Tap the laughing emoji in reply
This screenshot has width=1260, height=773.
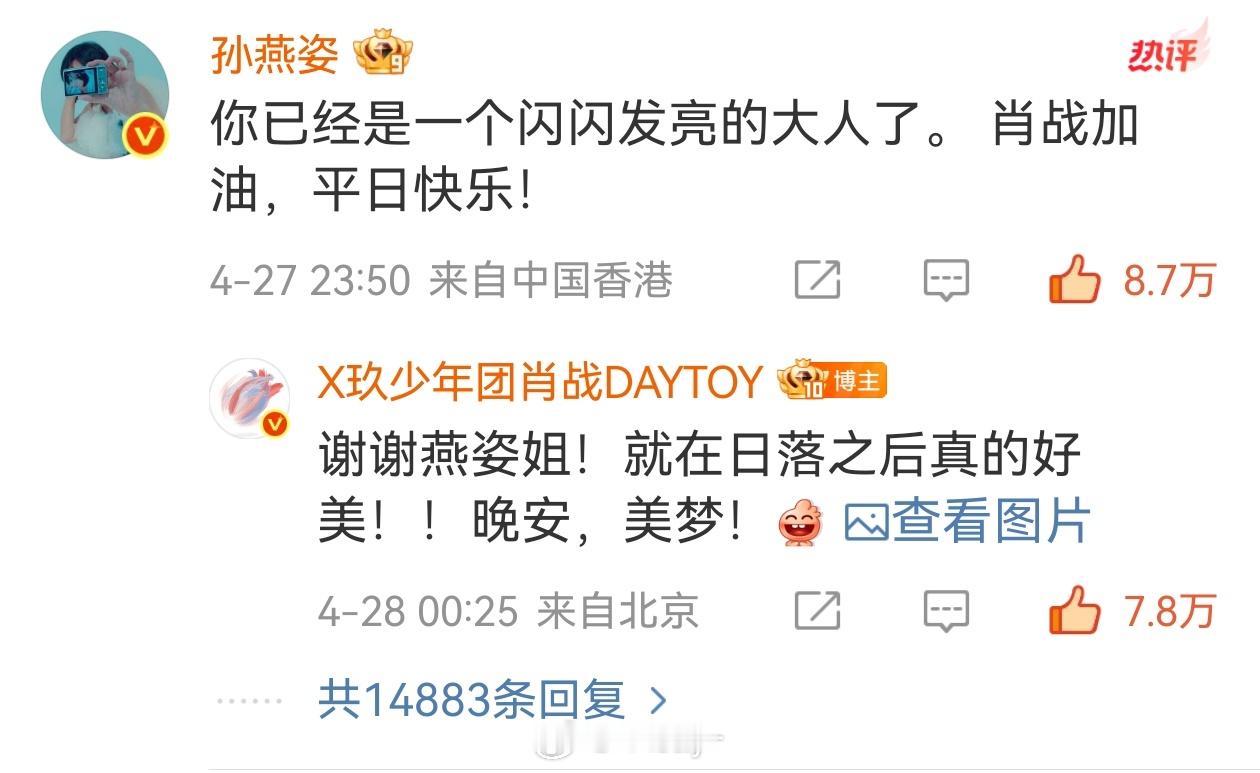(801, 523)
